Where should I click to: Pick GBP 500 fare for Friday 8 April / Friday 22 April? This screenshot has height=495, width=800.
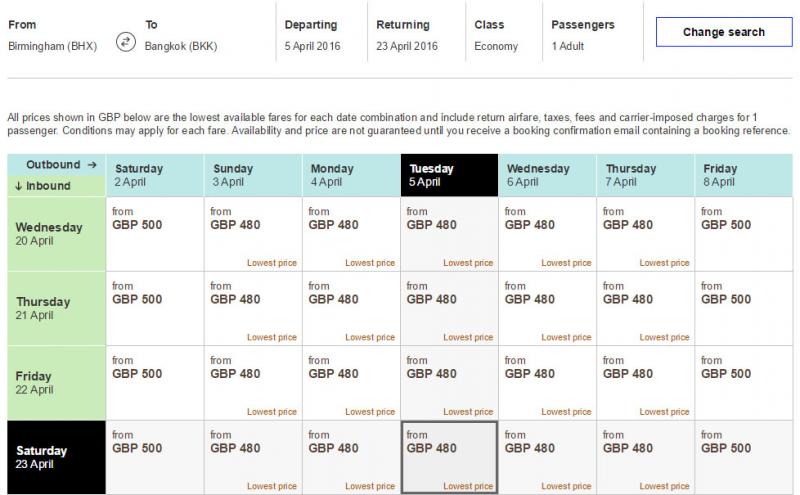tap(744, 383)
